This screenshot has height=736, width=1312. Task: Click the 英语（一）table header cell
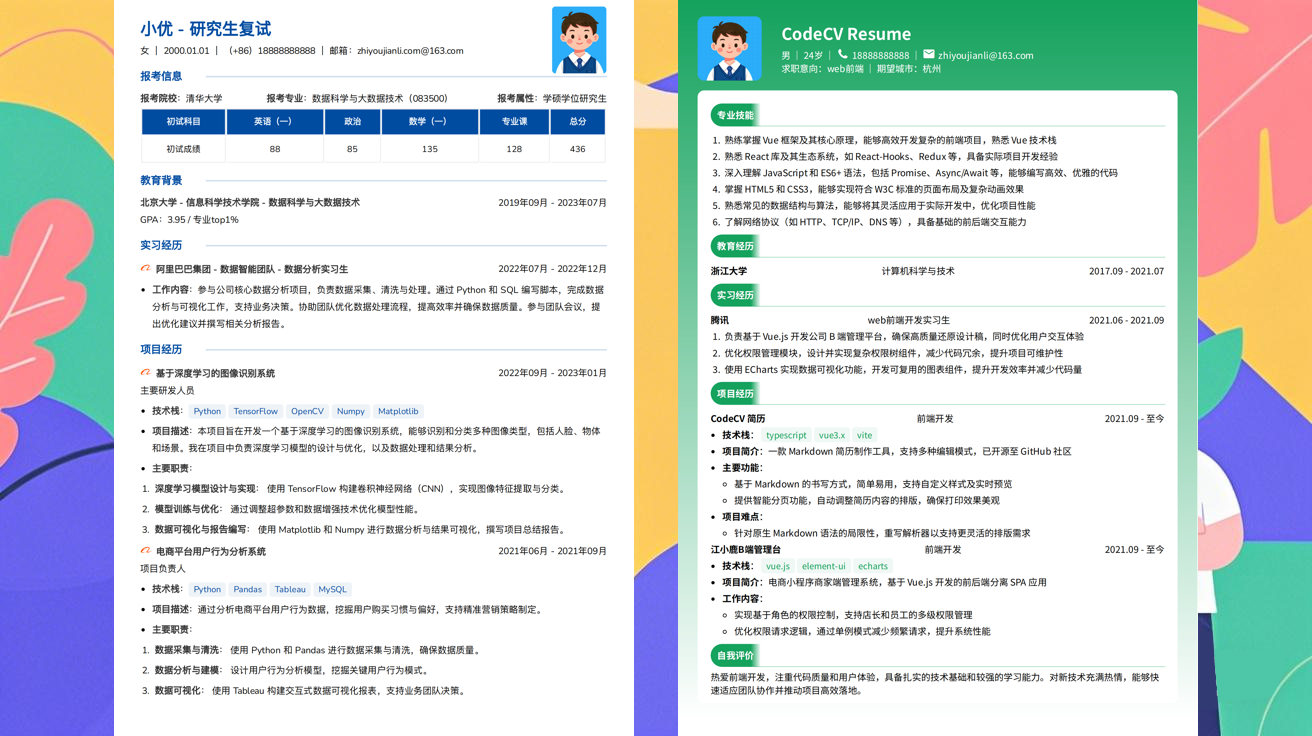coord(274,121)
